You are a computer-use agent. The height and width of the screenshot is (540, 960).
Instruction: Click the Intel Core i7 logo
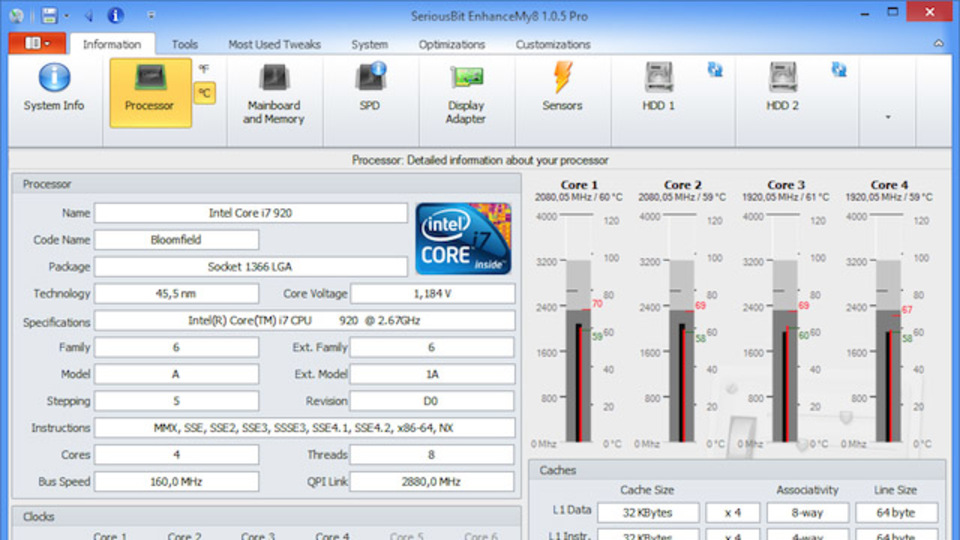[463, 239]
